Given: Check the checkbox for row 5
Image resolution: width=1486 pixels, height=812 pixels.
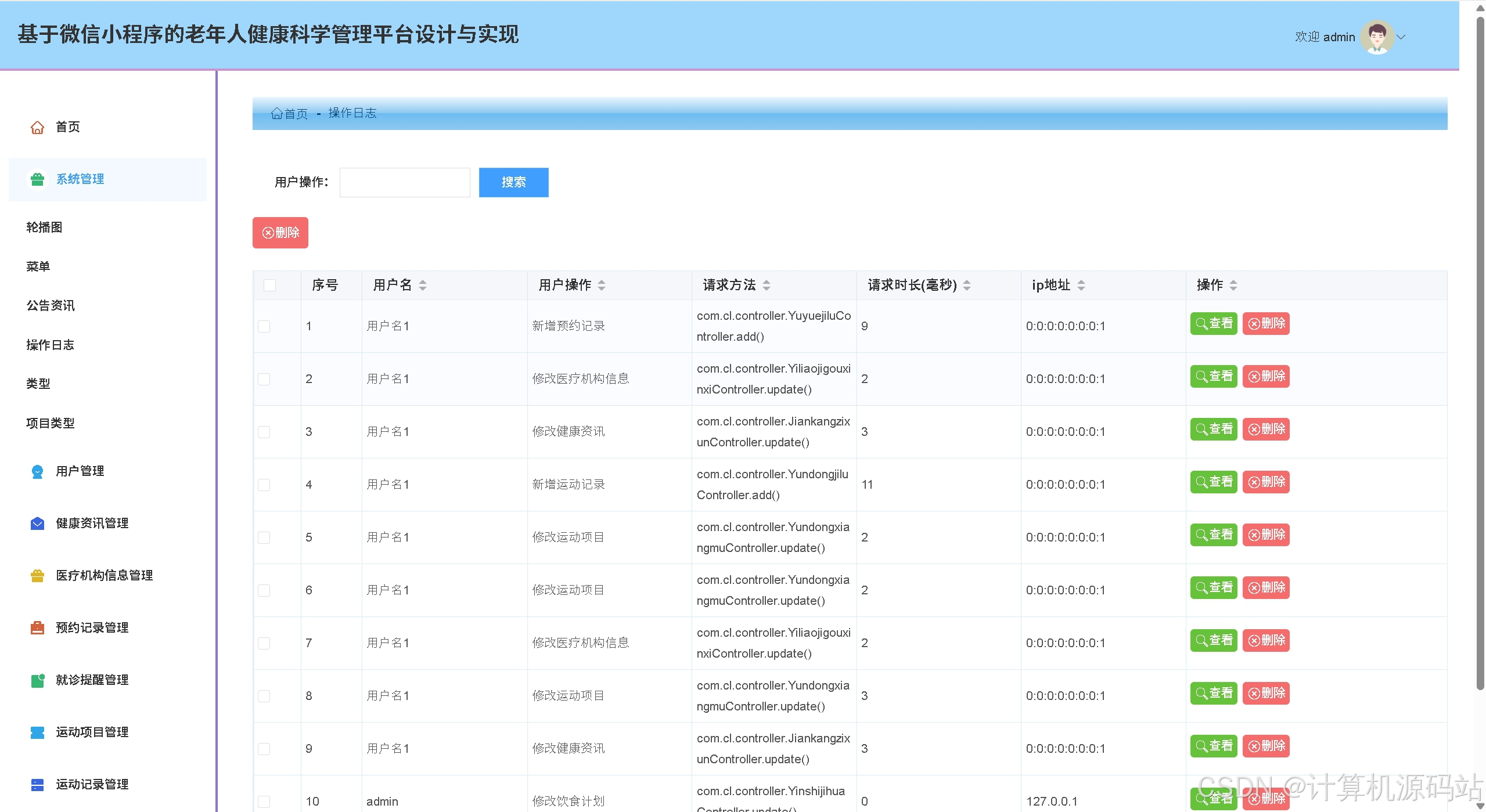Looking at the screenshot, I should pyautogui.click(x=264, y=537).
